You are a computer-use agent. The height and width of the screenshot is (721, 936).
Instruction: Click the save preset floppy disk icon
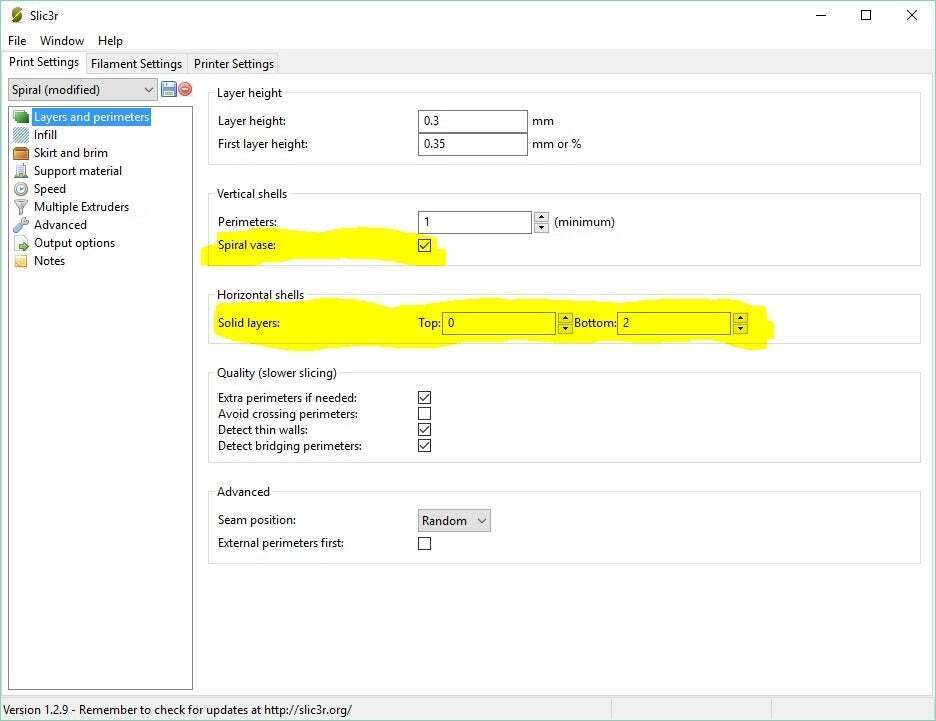[169, 90]
